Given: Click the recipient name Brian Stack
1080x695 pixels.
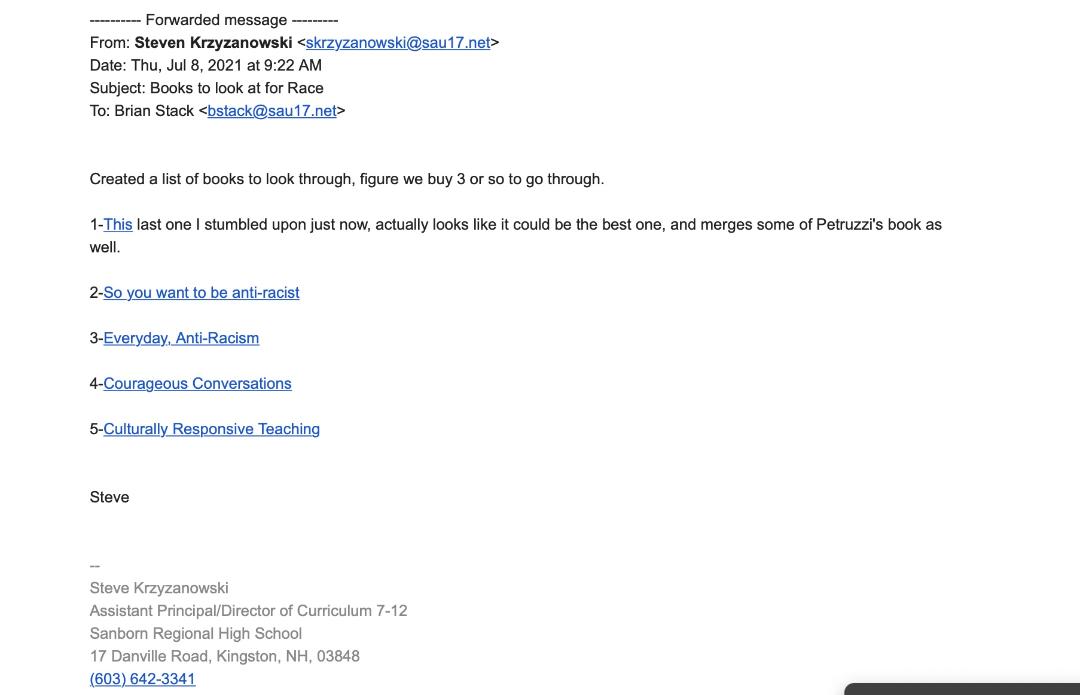Looking at the screenshot, I should point(154,111).
